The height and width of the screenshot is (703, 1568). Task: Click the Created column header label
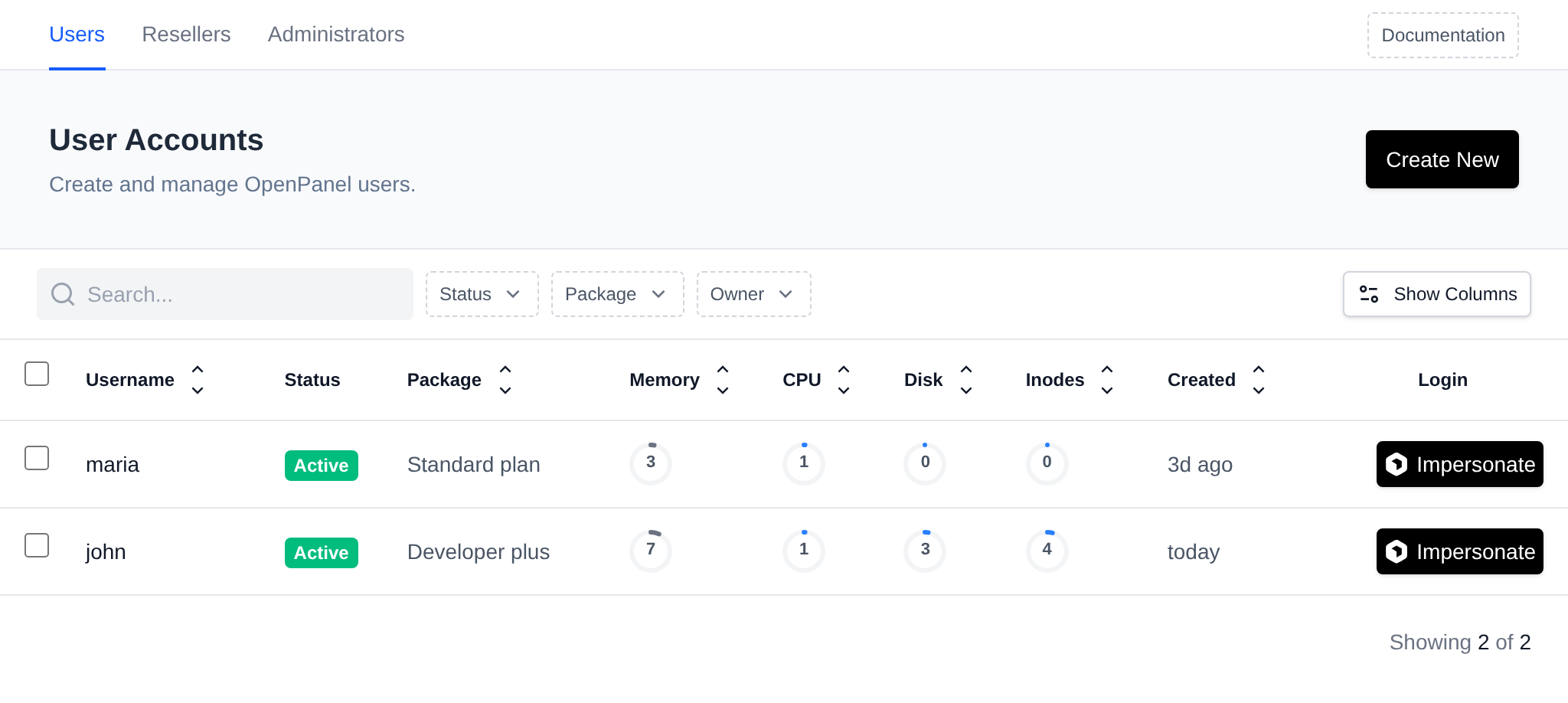pyautogui.click(x=1201, y=380)
